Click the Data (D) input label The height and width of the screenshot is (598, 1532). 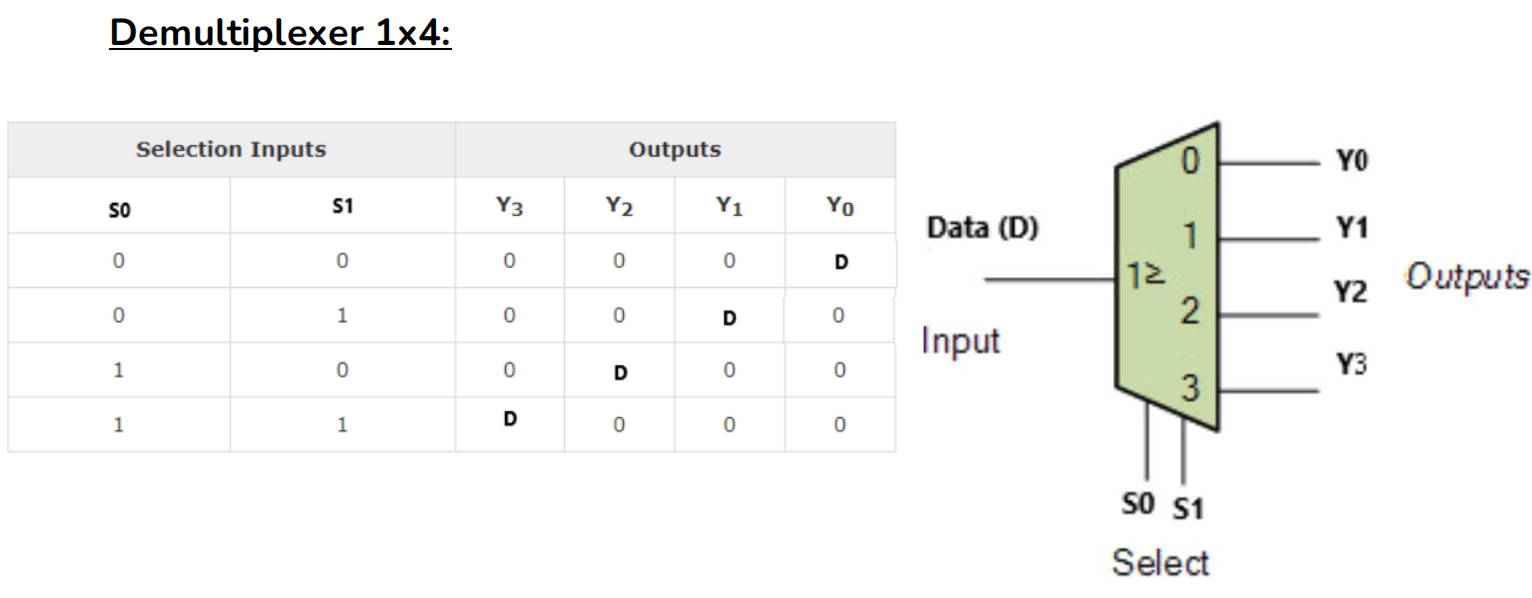[x=983, y=228]
